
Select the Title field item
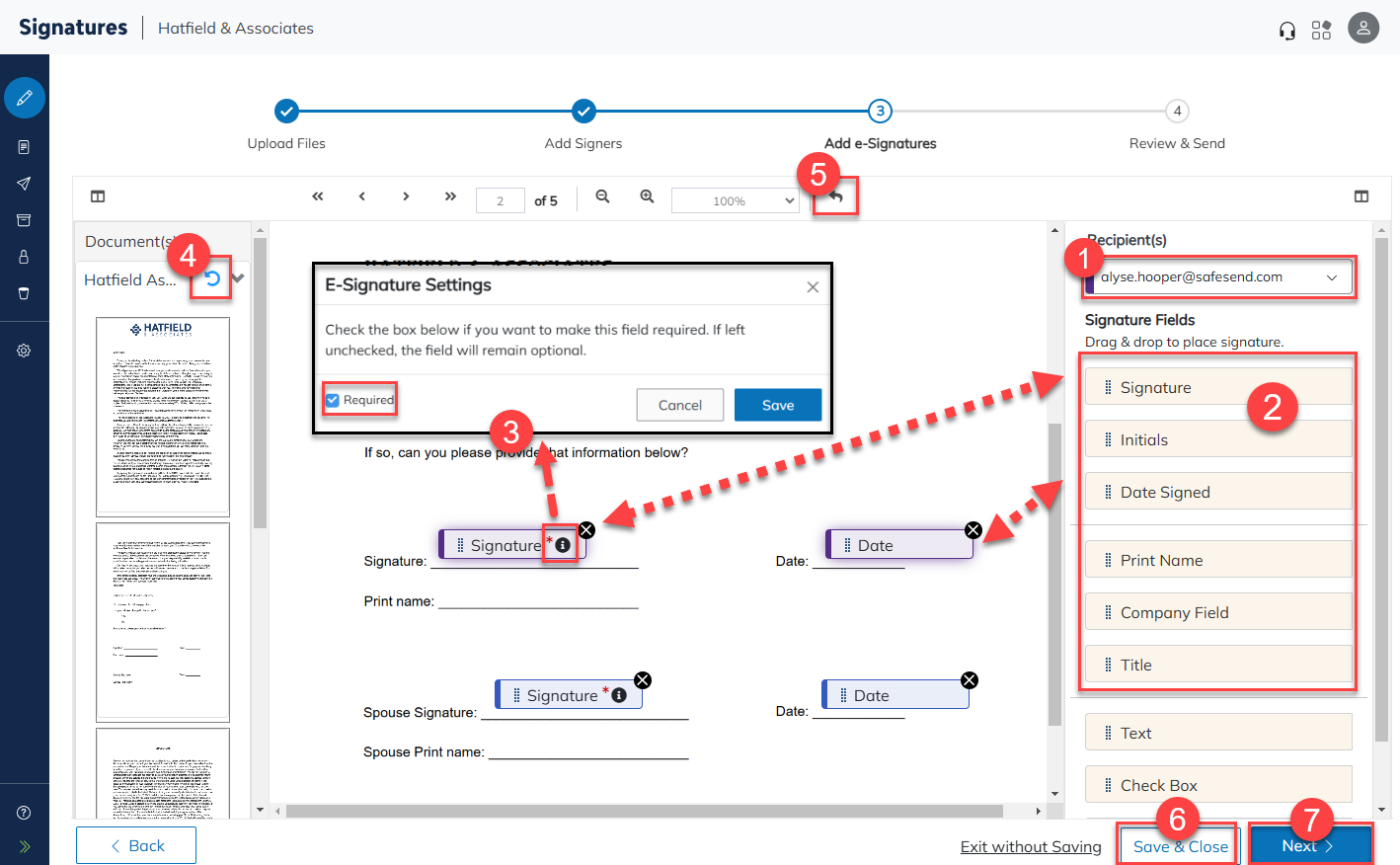point(1218,665)
